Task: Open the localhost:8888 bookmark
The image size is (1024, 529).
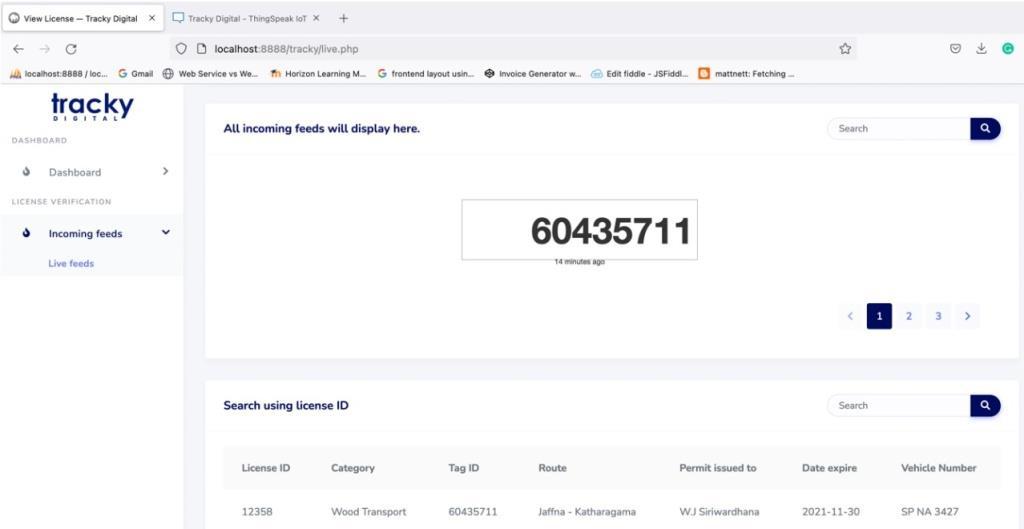Action: tap(59, 74)
